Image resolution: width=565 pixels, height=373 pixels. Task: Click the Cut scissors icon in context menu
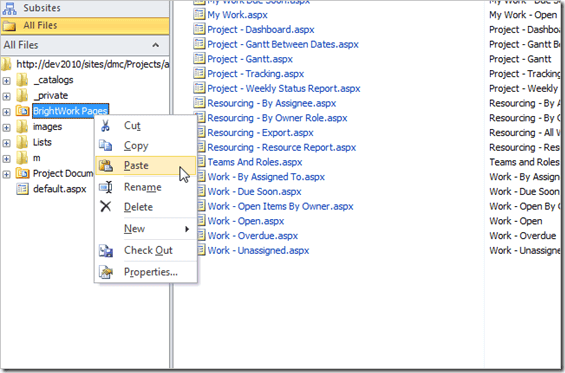[105, 125]
